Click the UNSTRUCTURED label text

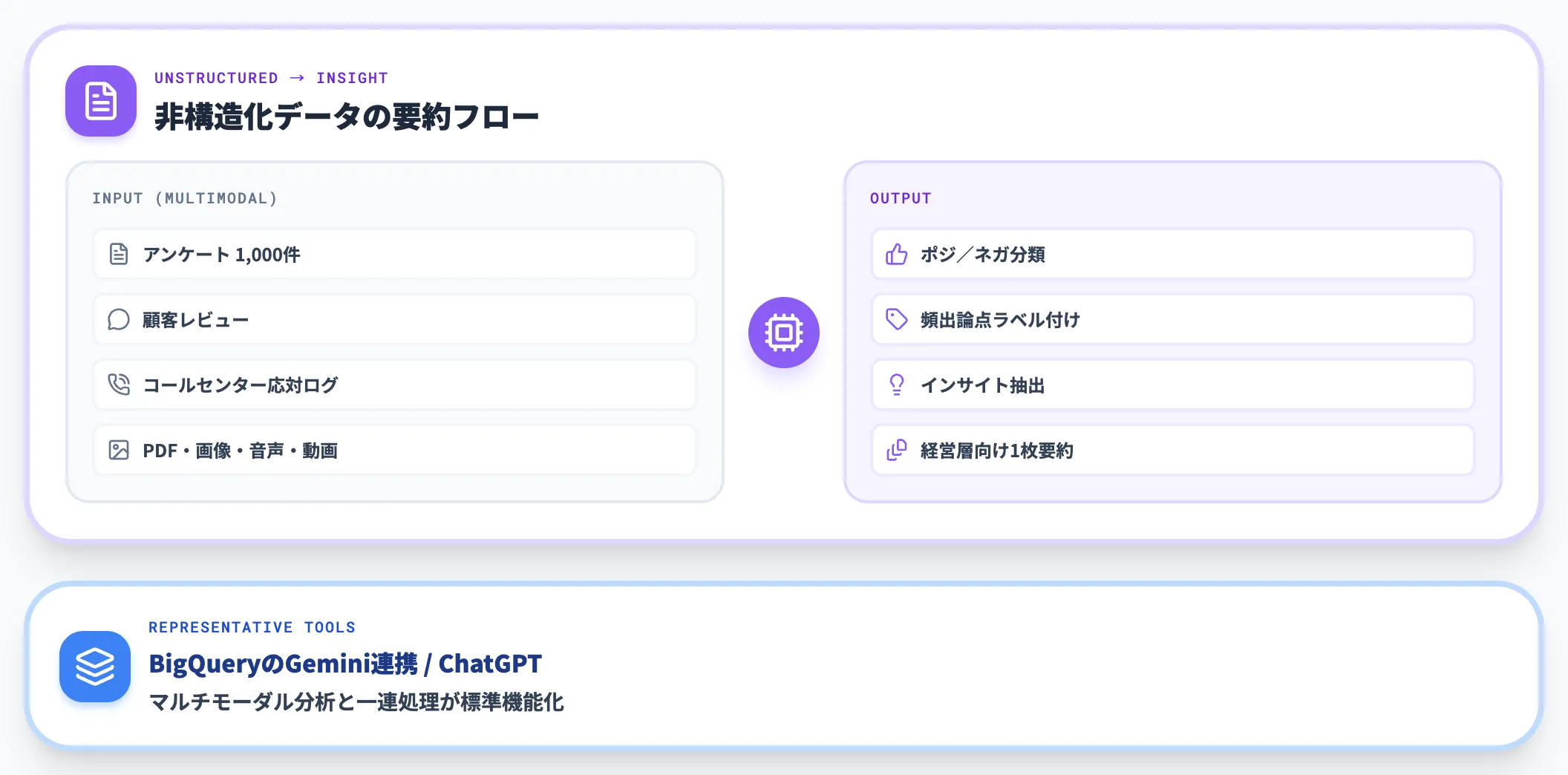(216, 78)
